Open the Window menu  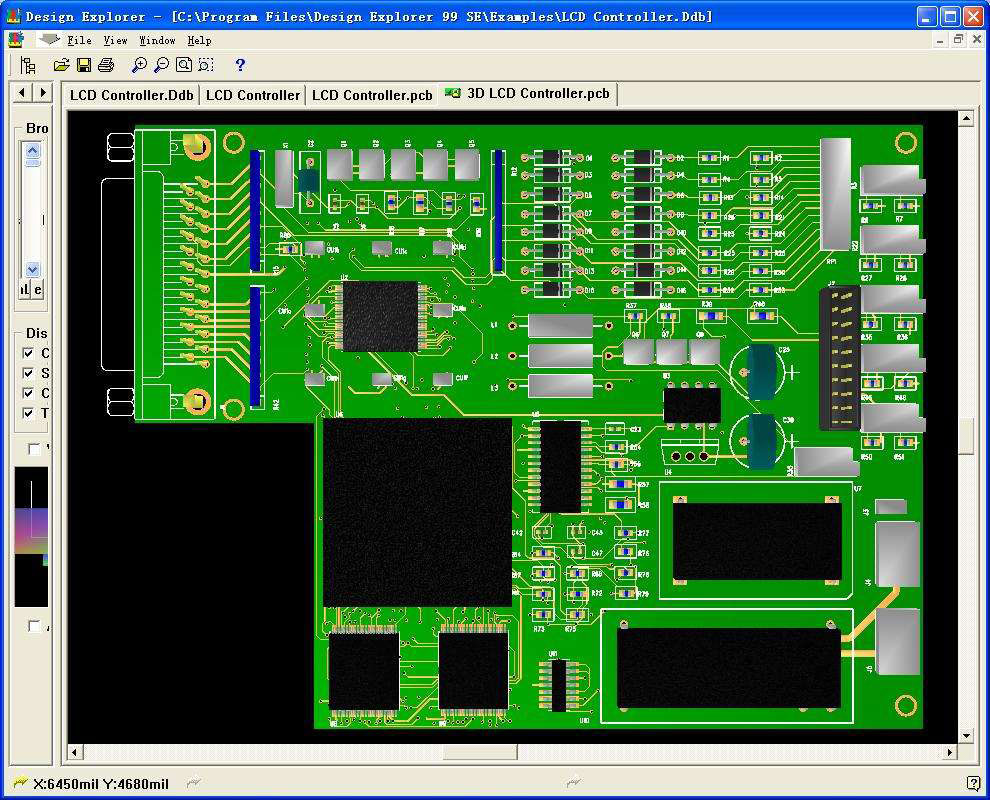pyautogui.click(x=157, y=40)
